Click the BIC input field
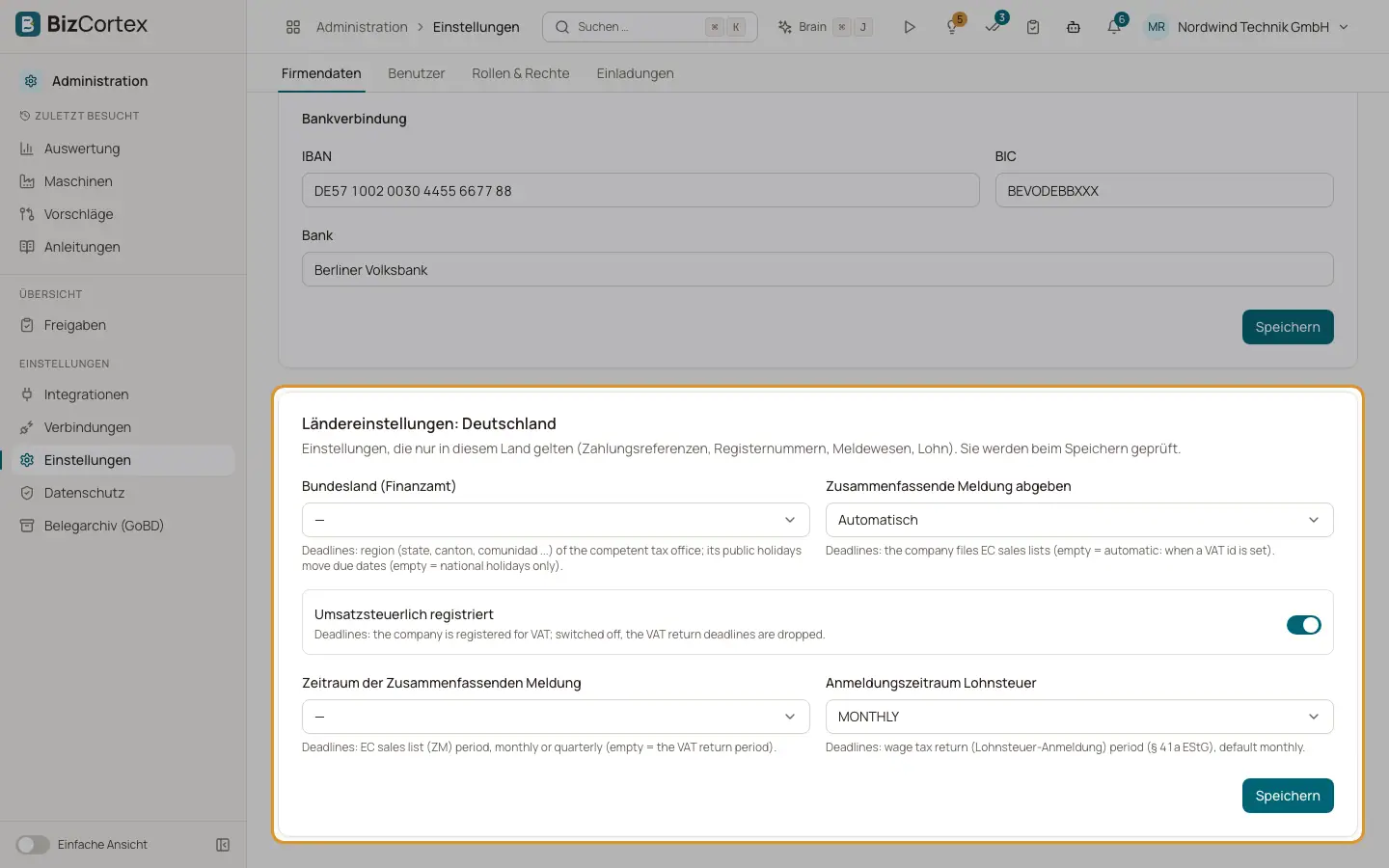Image resolution: width=1389 pixels, height=868 pixels. coord(1164,190)
